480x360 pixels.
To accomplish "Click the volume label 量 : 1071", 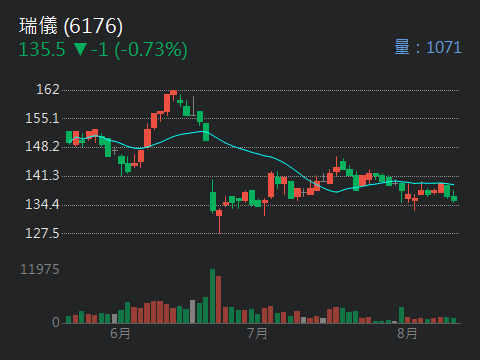I will tap(428, 47).
